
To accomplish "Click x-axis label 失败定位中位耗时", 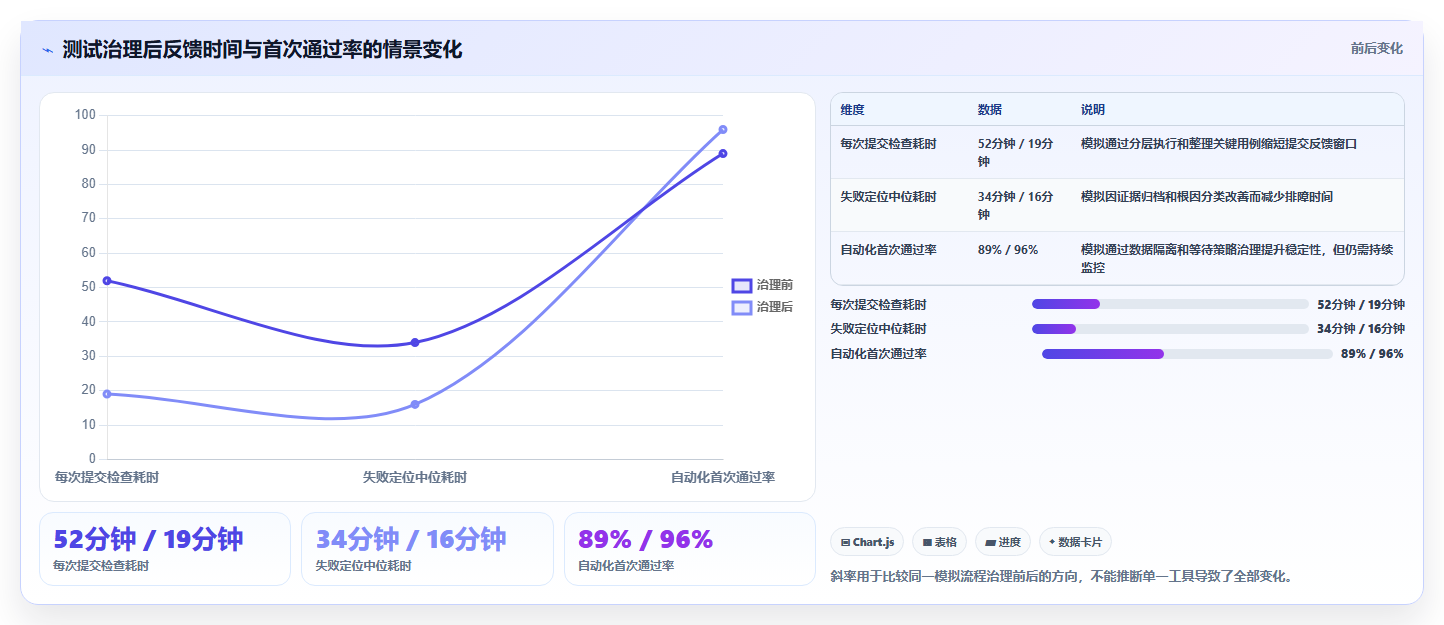I will [x=415, y=477].
